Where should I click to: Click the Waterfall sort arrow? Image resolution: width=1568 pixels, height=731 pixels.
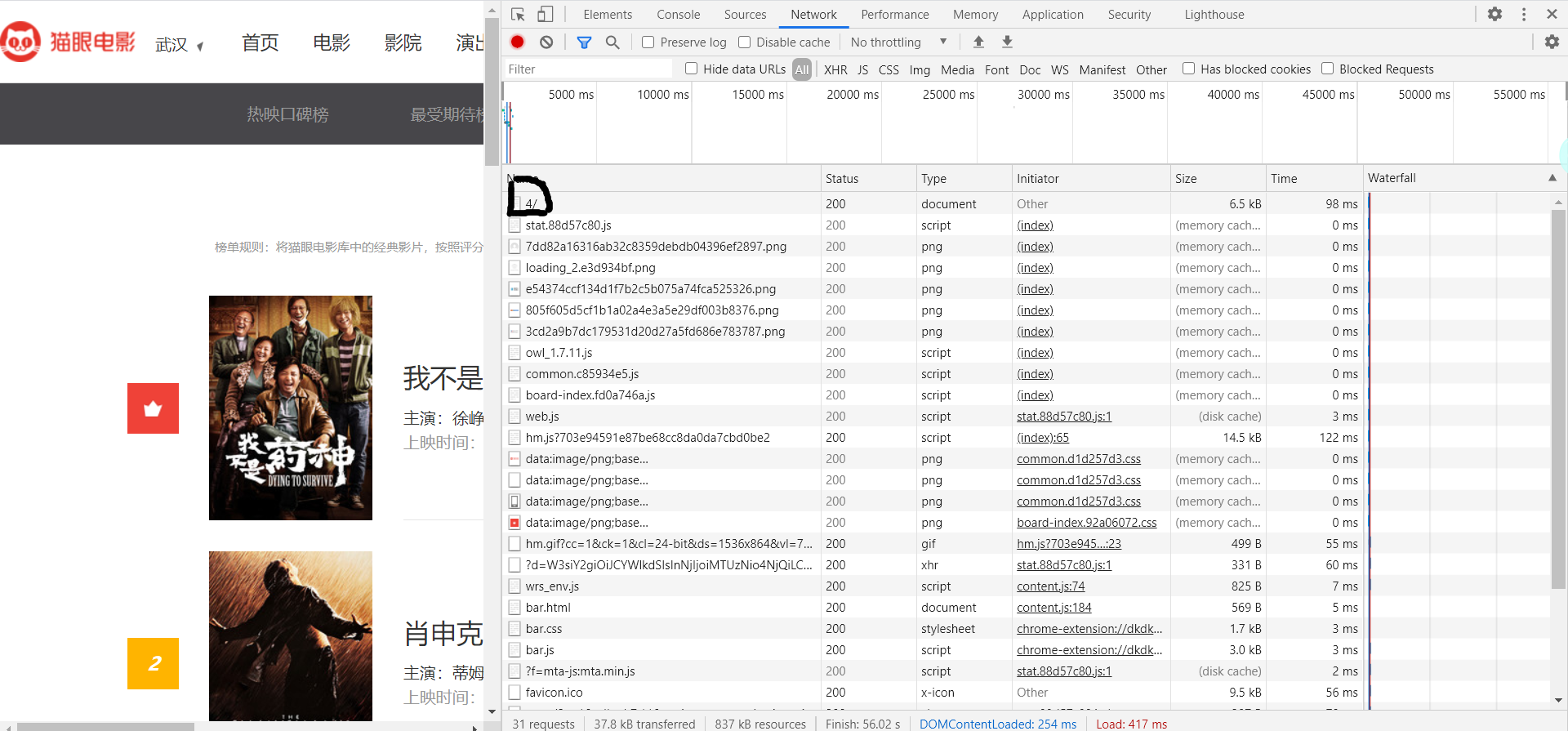click(x=1552, y=178)
